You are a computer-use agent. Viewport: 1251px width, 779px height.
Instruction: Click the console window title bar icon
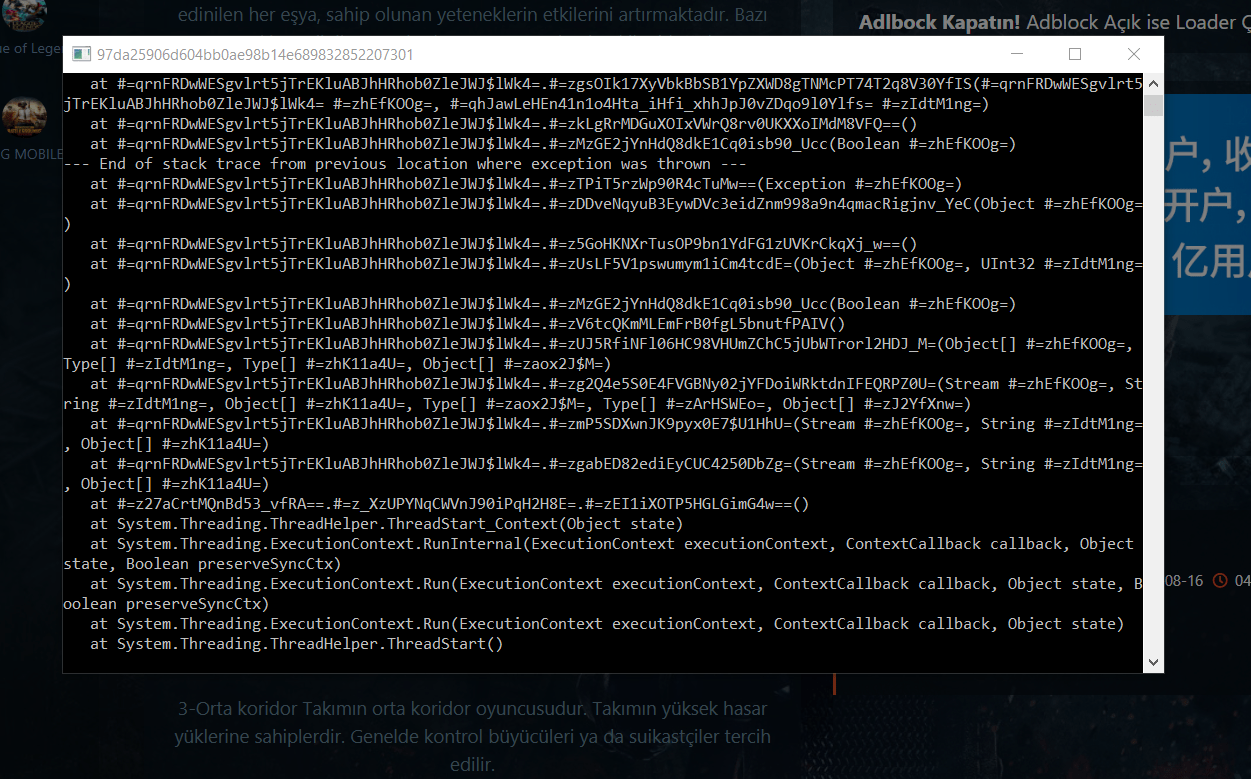[81, 54]
